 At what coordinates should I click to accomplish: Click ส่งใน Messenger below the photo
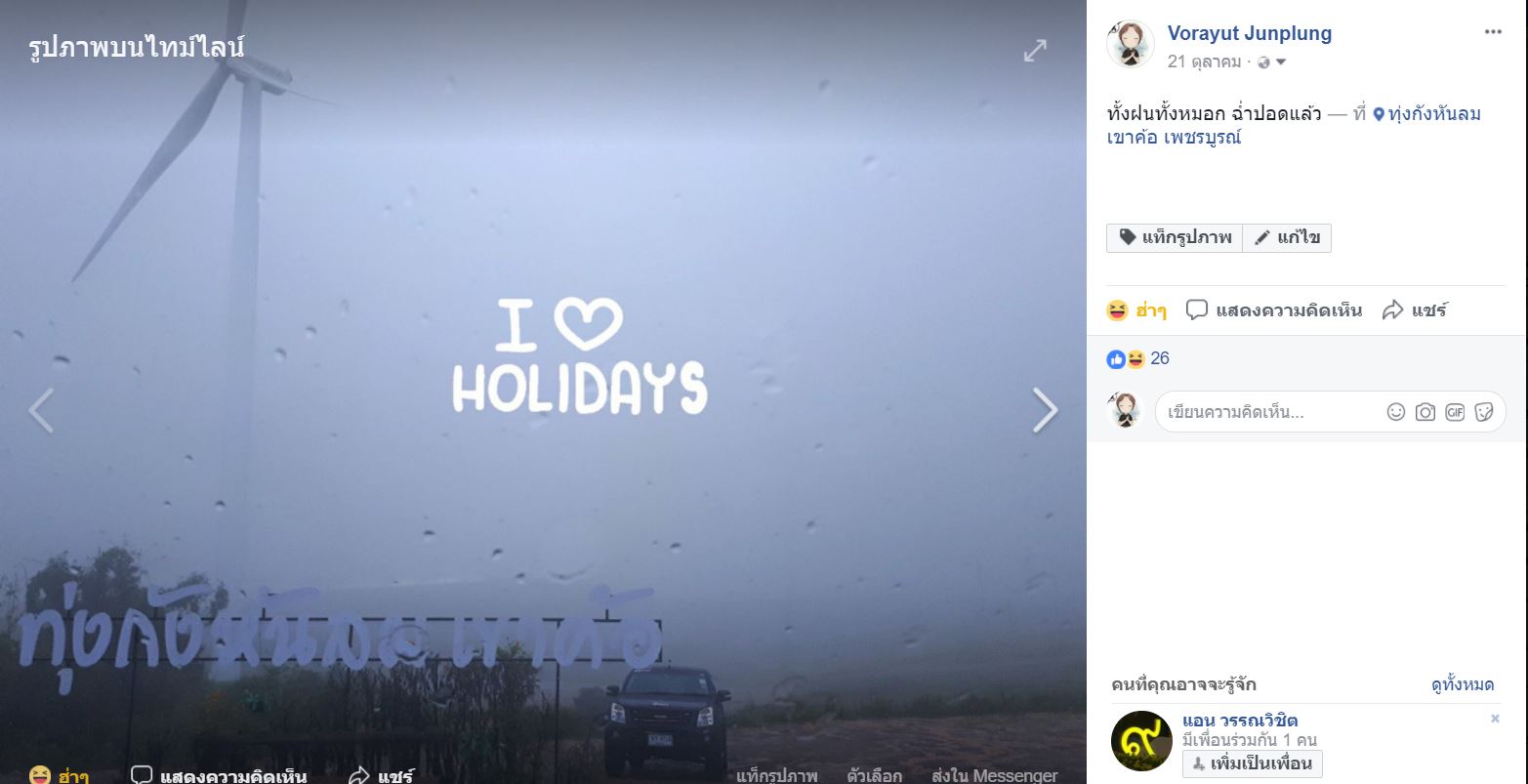pyautogui.click(x=994, y=776)
